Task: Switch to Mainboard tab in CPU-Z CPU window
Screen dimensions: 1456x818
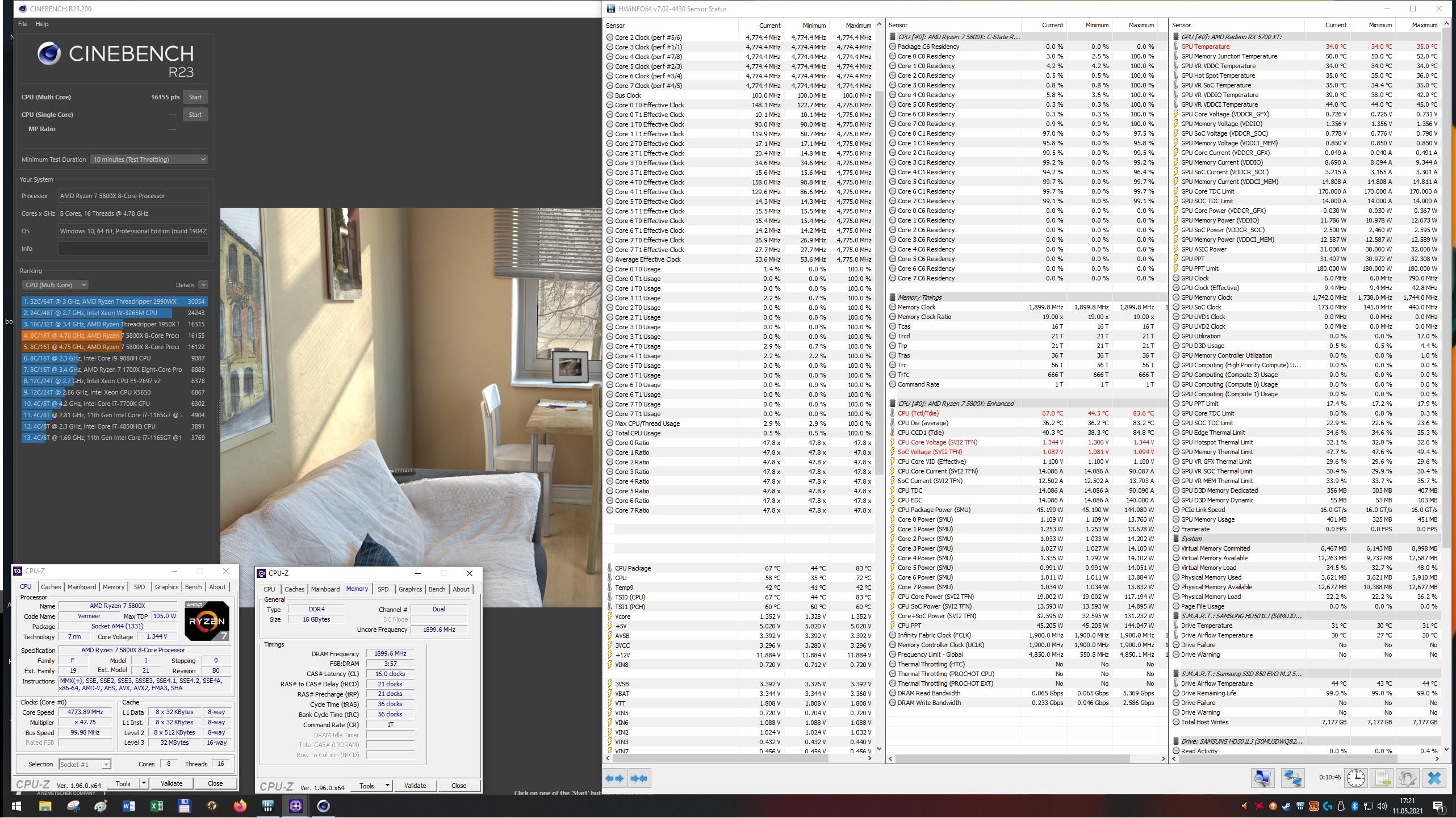Action: point(82,587)
